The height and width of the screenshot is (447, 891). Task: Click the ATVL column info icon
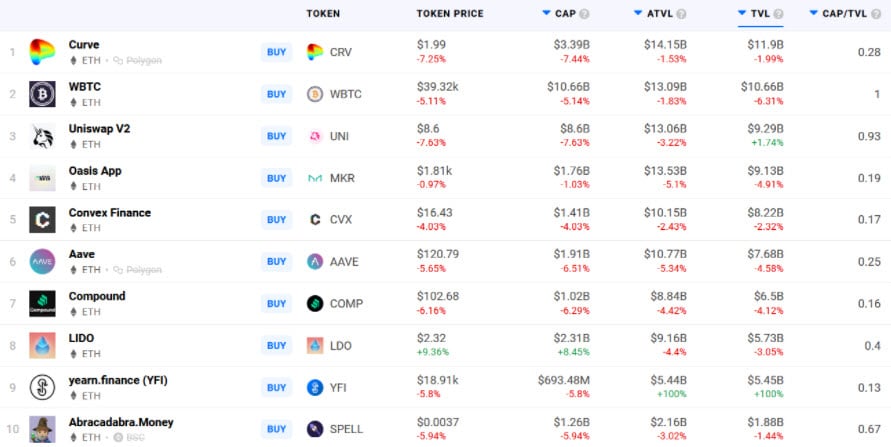[x=681, y=14]
